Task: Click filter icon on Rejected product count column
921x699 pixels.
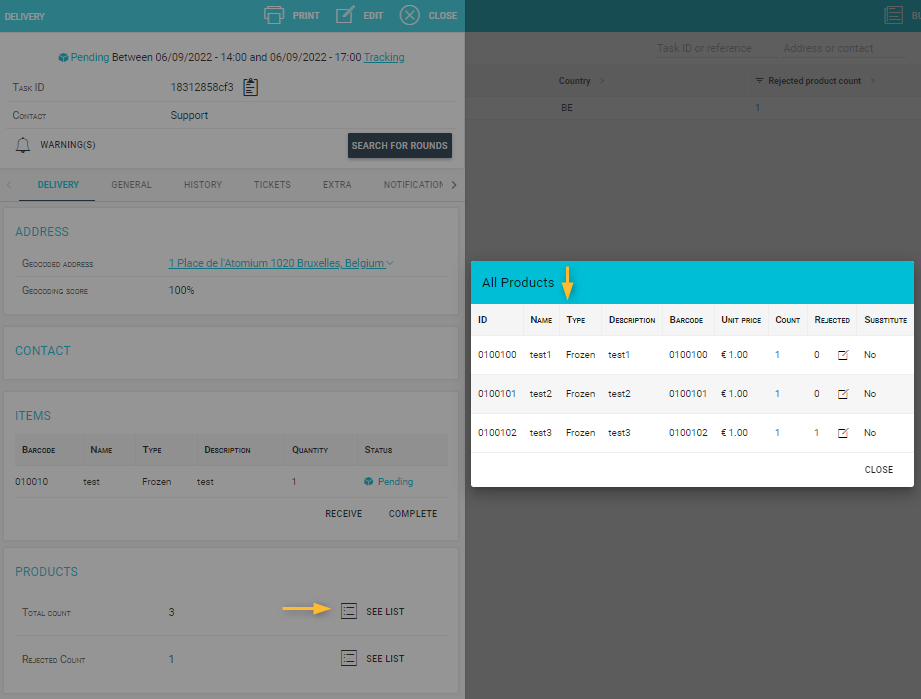Action: pos(759,80)
